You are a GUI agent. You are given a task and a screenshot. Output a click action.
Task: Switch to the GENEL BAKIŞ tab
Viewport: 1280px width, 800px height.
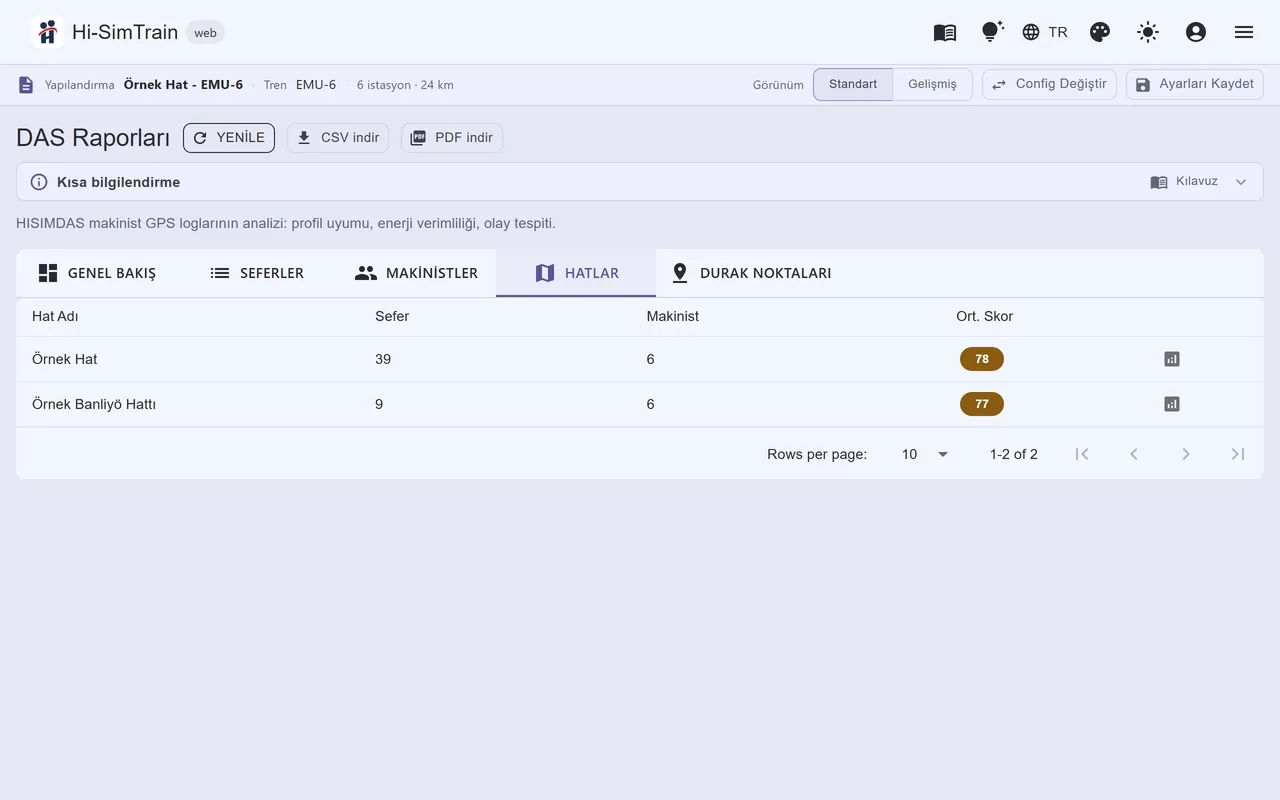tap(97, 273)
